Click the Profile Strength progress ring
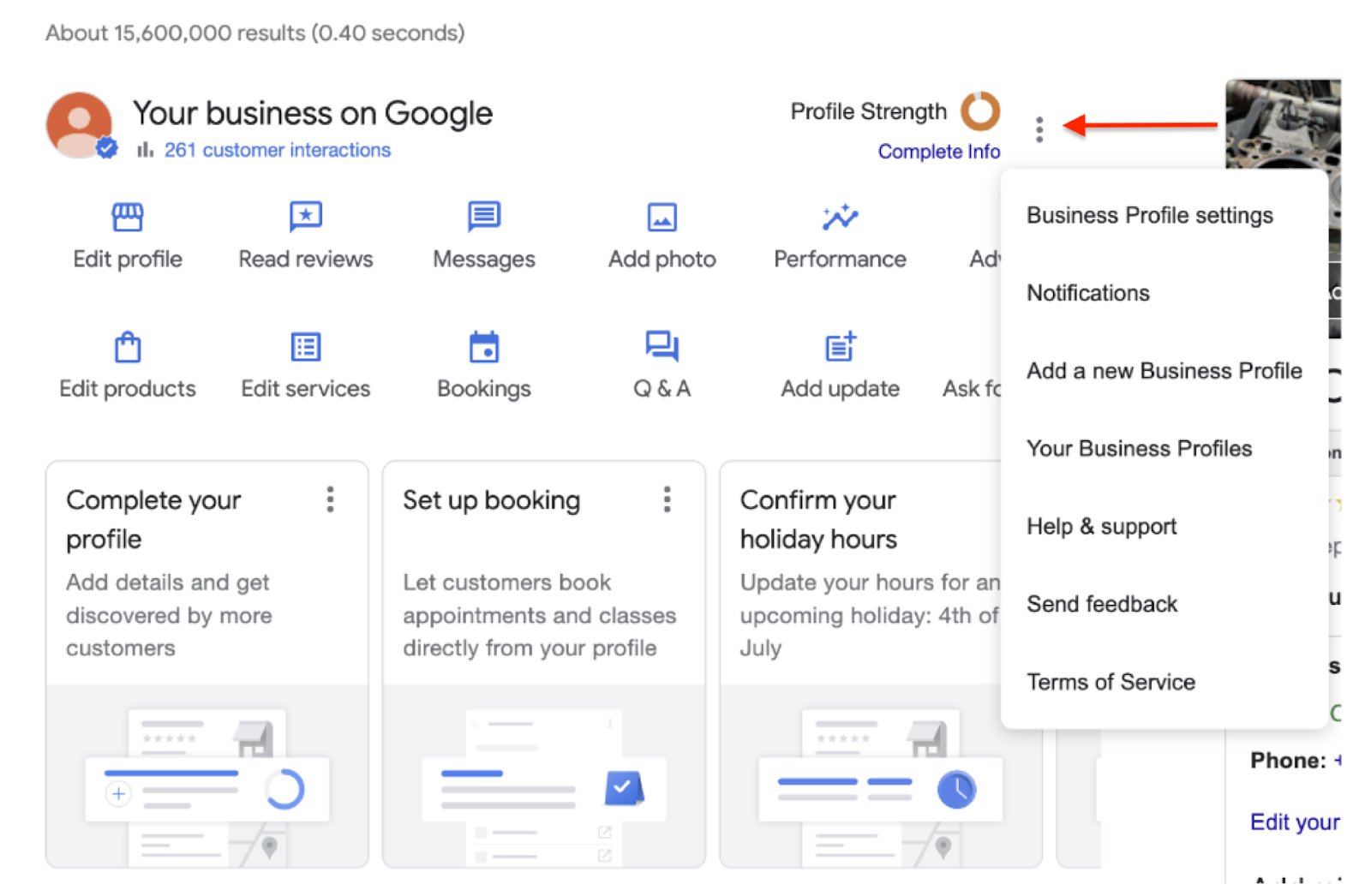The image size is (1371, 896). tap(979, 111)
